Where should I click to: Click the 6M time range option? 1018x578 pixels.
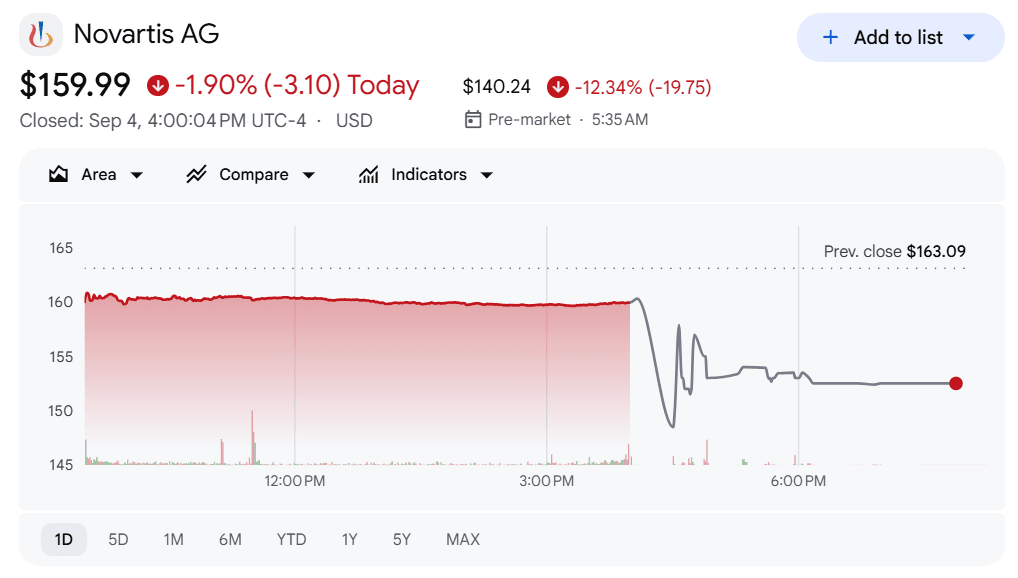point(230,539)
